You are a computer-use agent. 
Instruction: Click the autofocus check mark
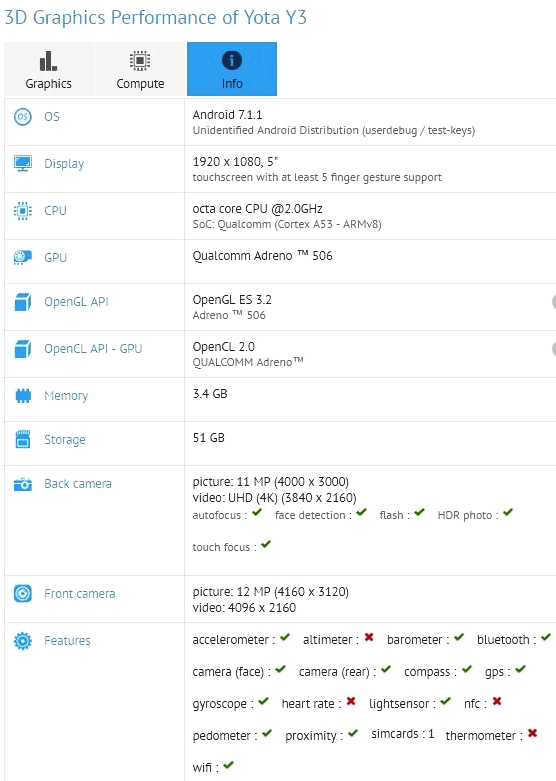pyautogui.click(x=257, y=513)
